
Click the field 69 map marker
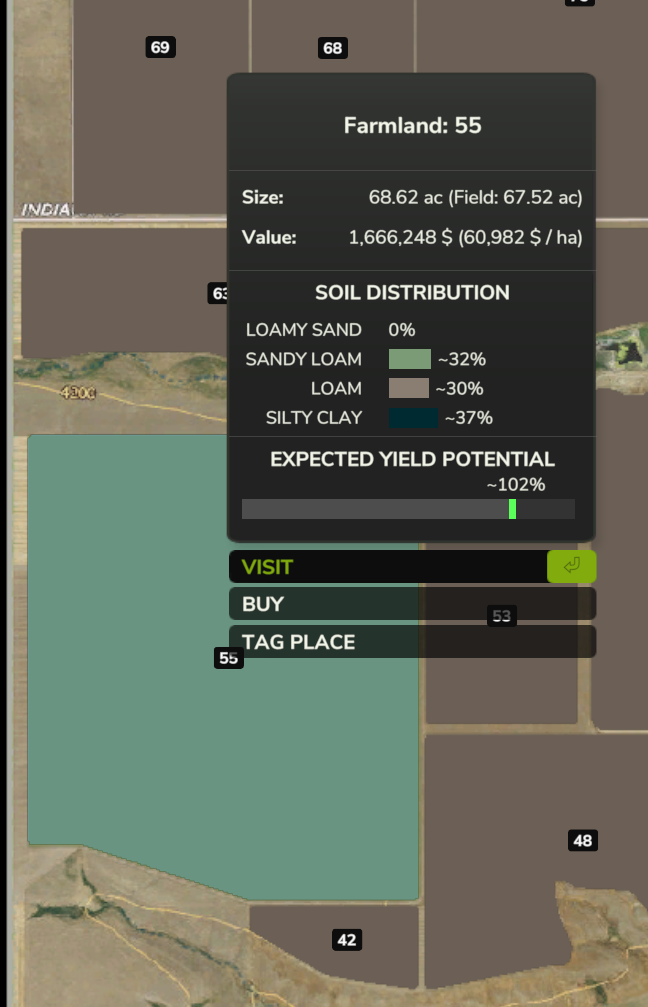point(161,47)
